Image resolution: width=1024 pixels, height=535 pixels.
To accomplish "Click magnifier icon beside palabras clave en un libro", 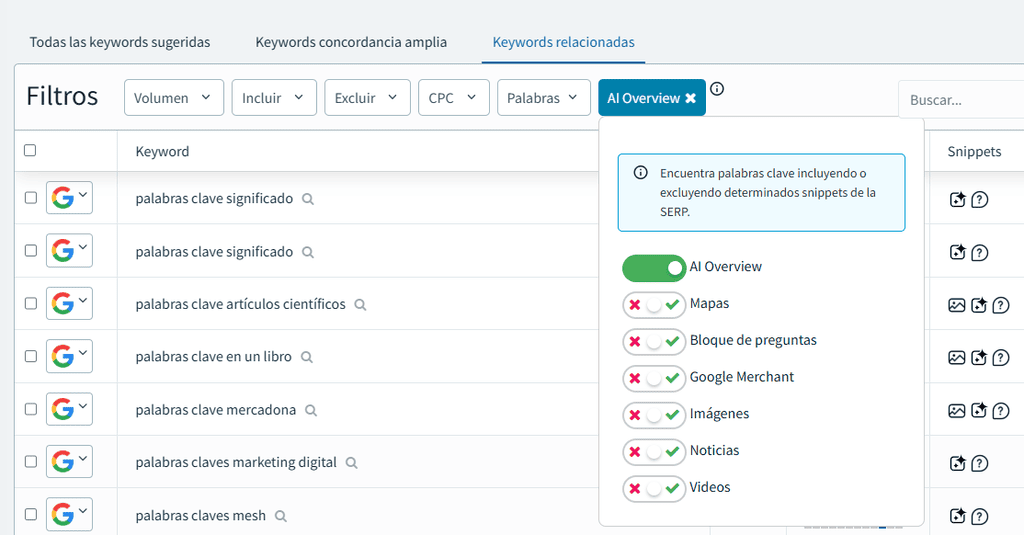I will (307, 357).
